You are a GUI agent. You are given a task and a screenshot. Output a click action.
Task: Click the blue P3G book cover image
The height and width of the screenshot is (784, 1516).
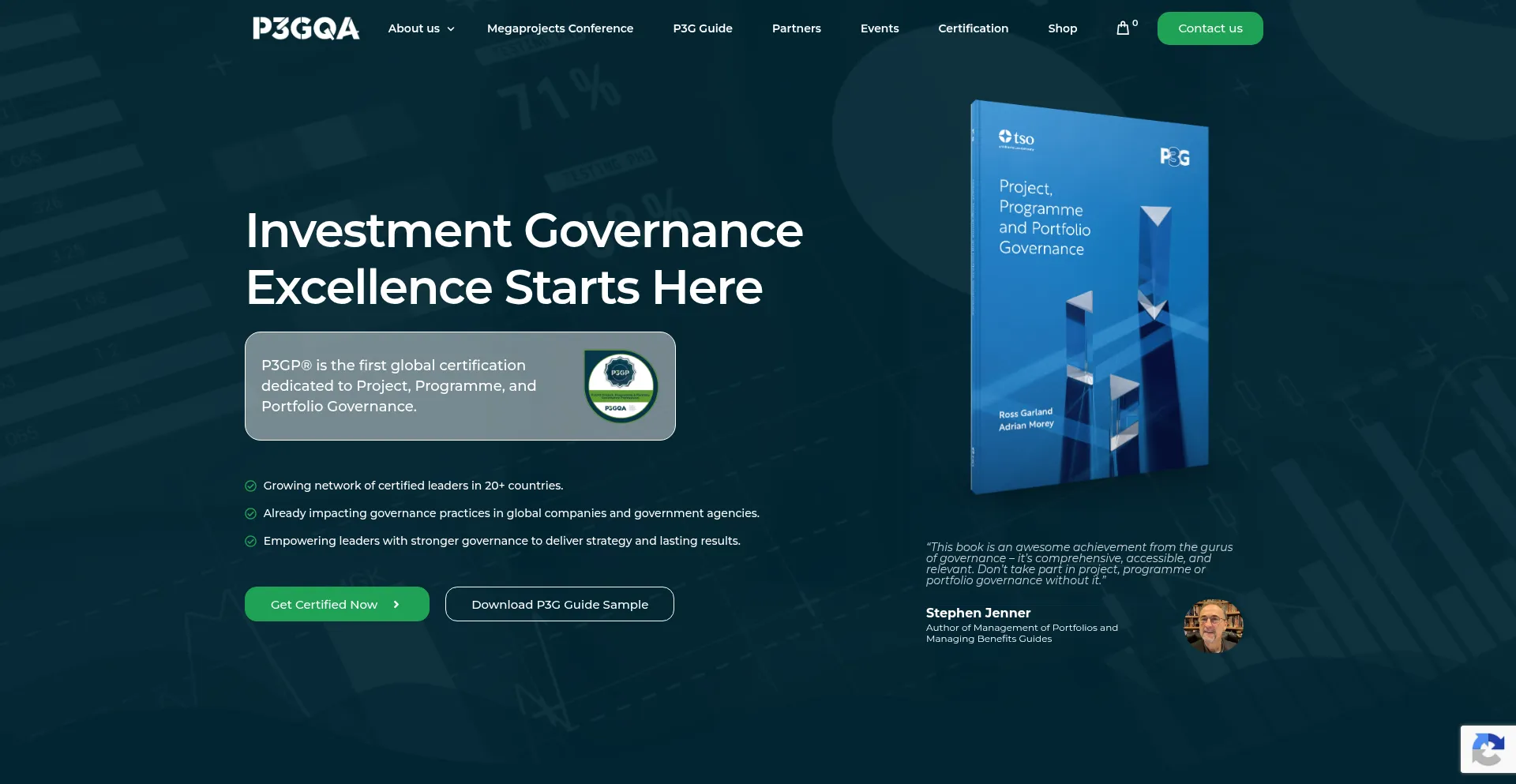[x=1090, y=297]
